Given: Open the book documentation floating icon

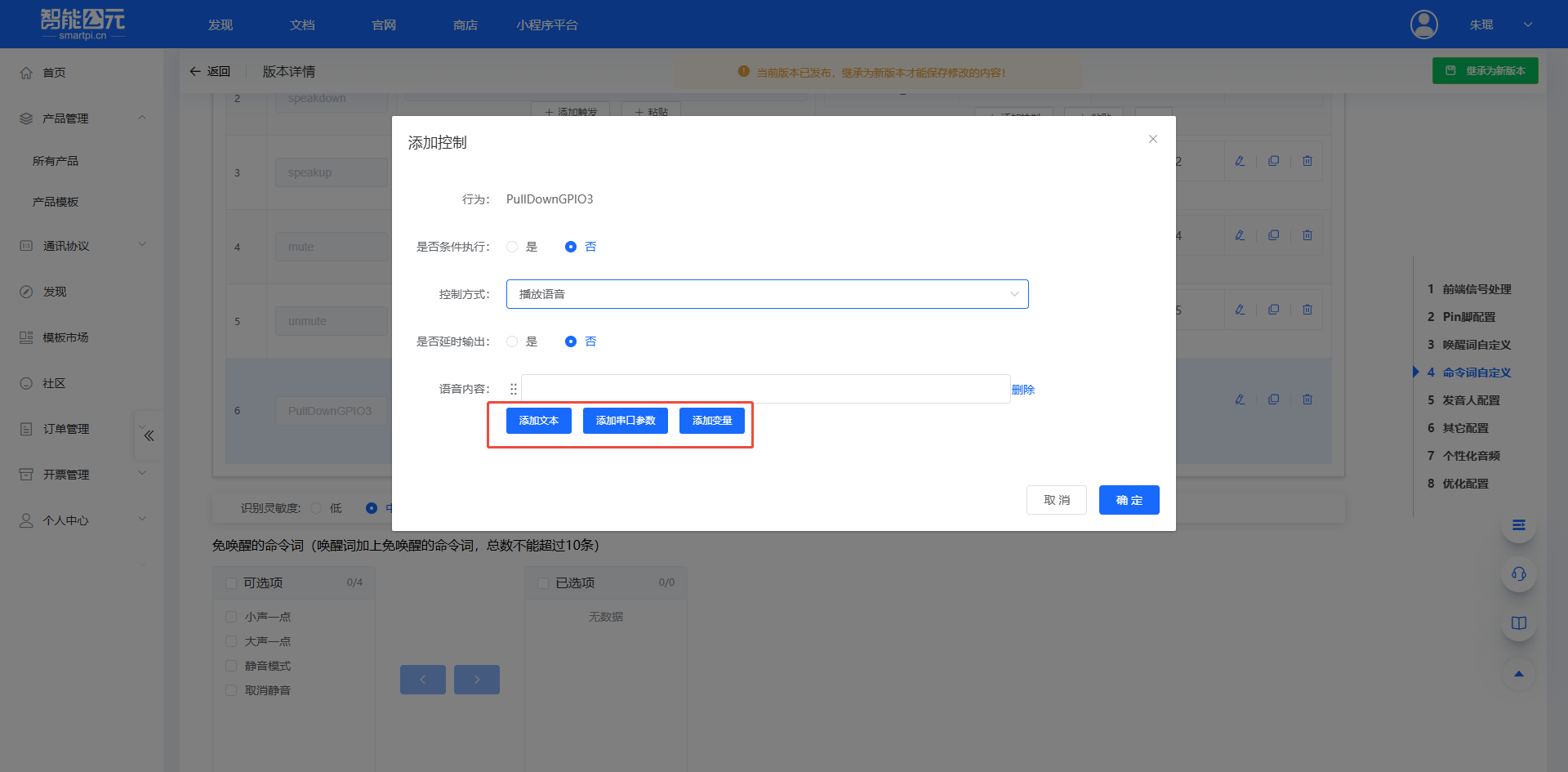Looking at the screenshot, I should (1518, 623).
